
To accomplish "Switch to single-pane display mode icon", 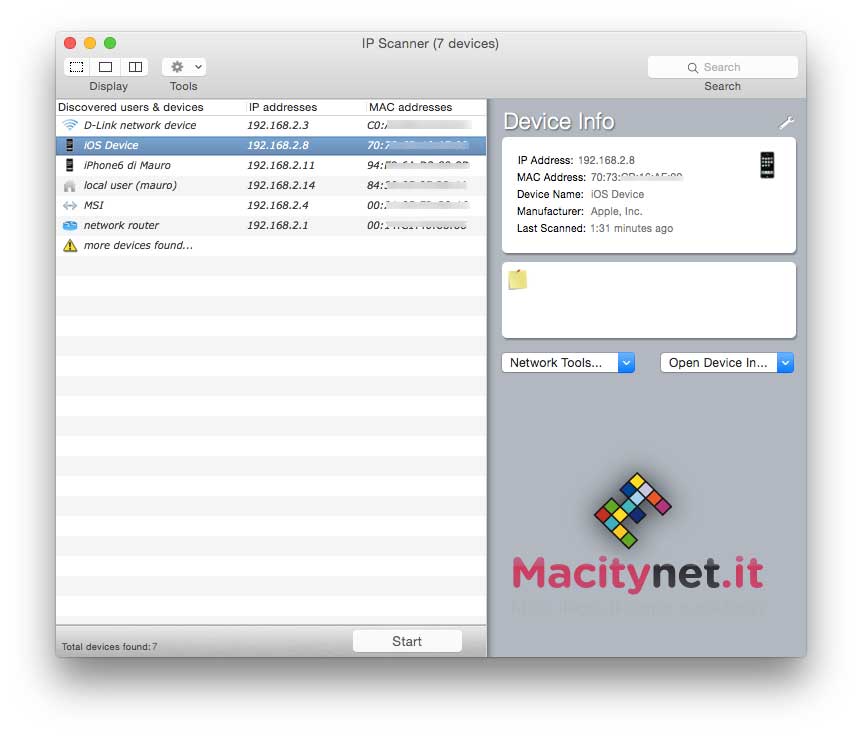I will 106,67.
